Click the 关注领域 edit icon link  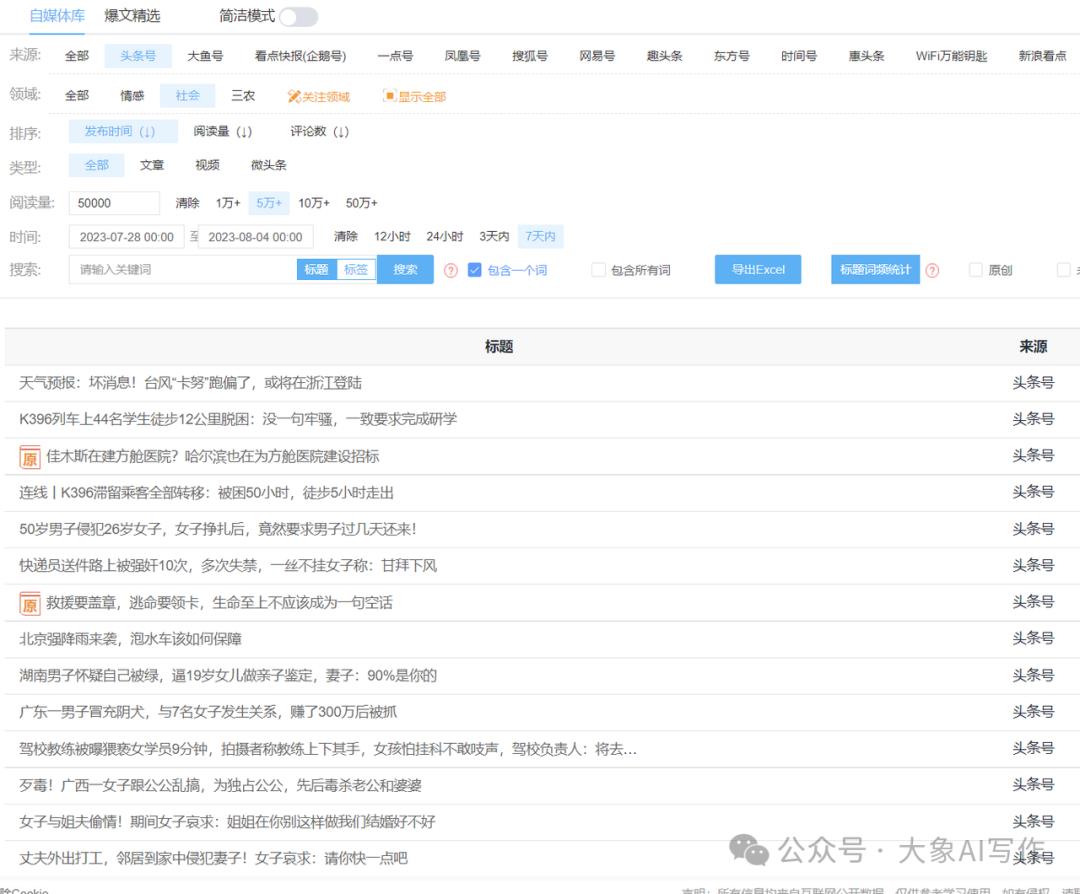pyautogui.click(x=318, y=96)
